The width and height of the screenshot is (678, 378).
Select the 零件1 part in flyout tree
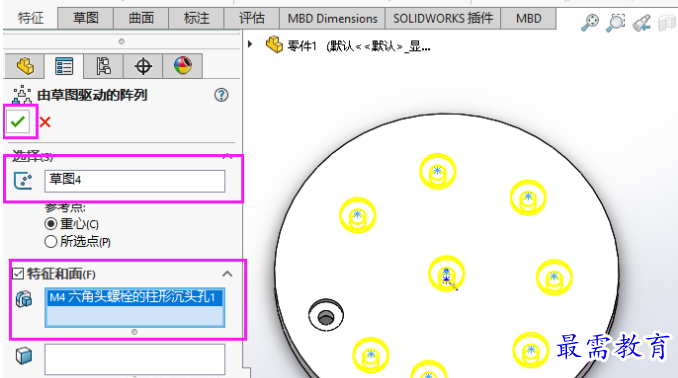click(348, 45)
